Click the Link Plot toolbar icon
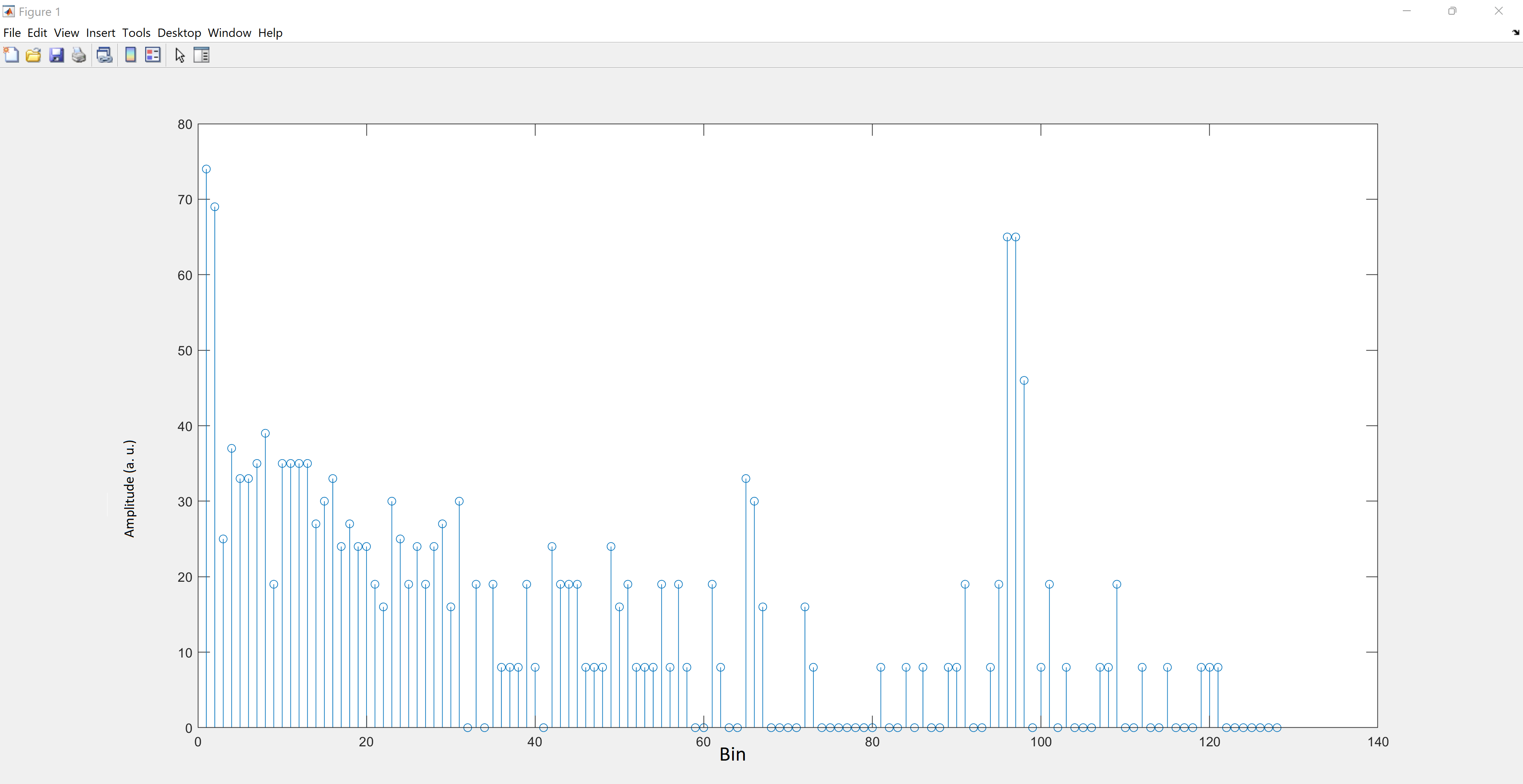 tap(105, 55)
